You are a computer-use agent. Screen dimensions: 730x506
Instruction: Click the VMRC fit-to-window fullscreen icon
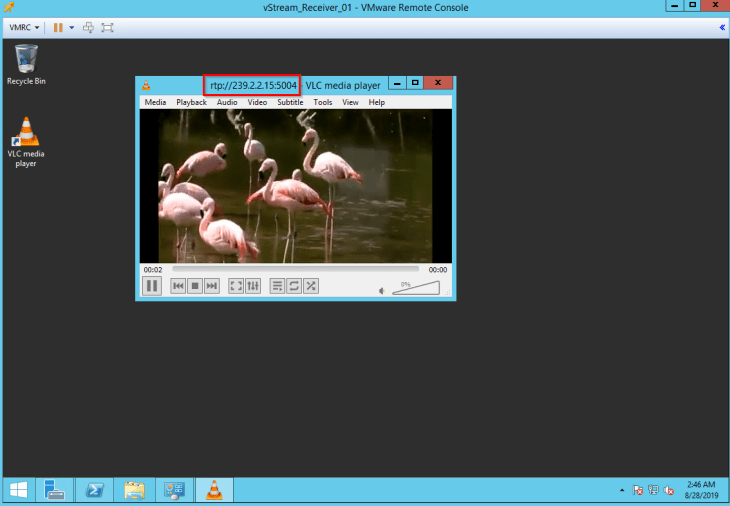pos(108,27)
